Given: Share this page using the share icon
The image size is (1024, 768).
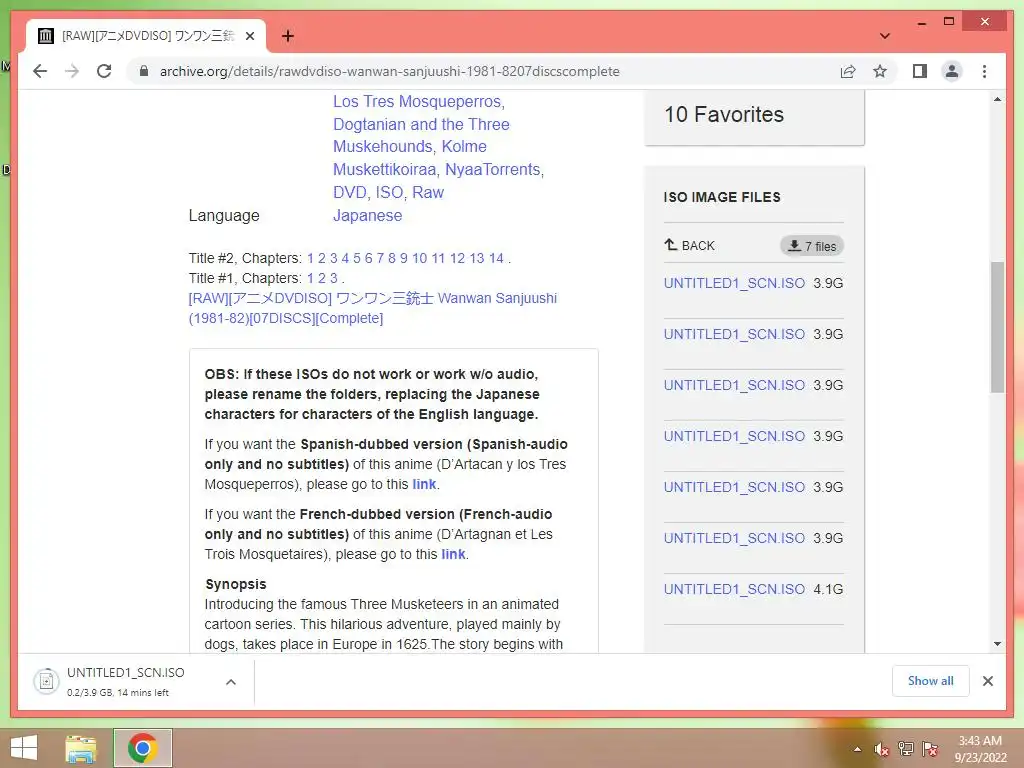Looking at the screenshot, I should 848,71.
